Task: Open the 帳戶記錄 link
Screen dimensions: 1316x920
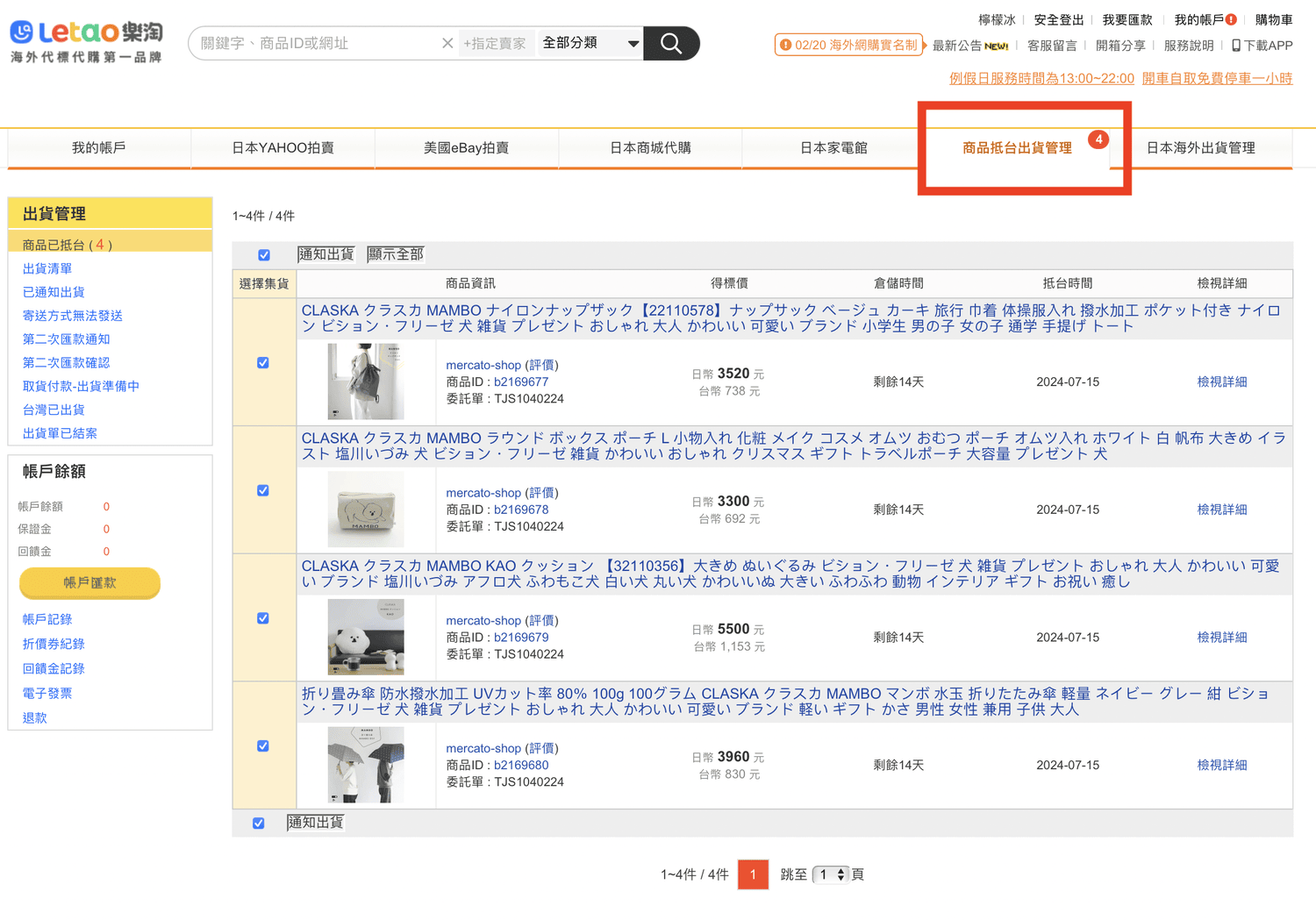Action: tap(47, 619)
